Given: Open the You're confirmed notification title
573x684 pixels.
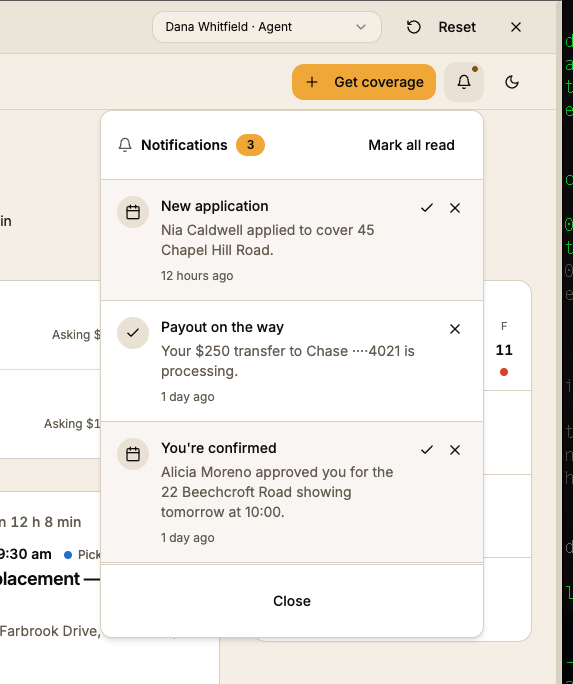Looking at the screenshot, I should [x=218, y=448].
